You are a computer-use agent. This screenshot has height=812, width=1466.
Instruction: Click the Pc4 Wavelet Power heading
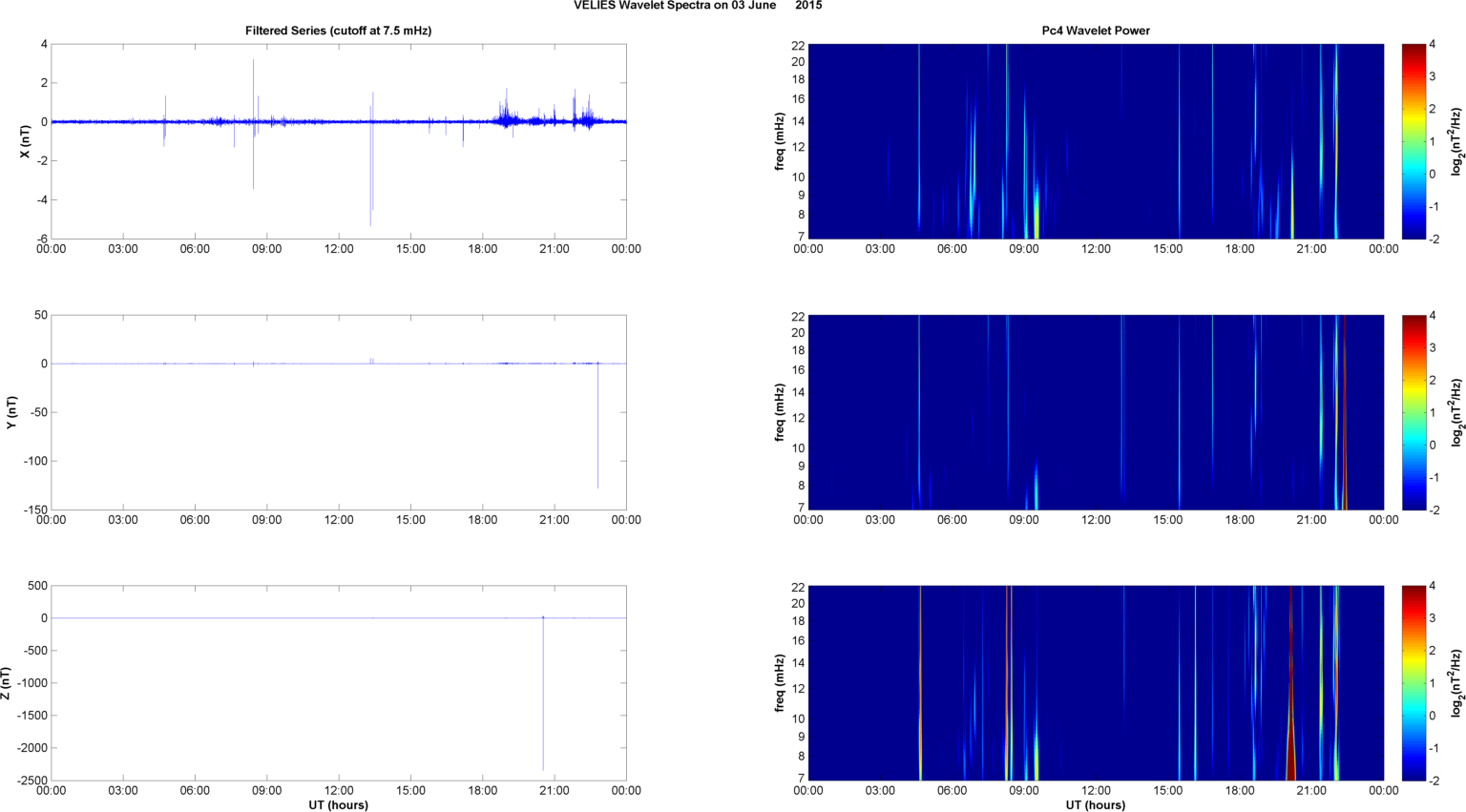pos(1095,31)
